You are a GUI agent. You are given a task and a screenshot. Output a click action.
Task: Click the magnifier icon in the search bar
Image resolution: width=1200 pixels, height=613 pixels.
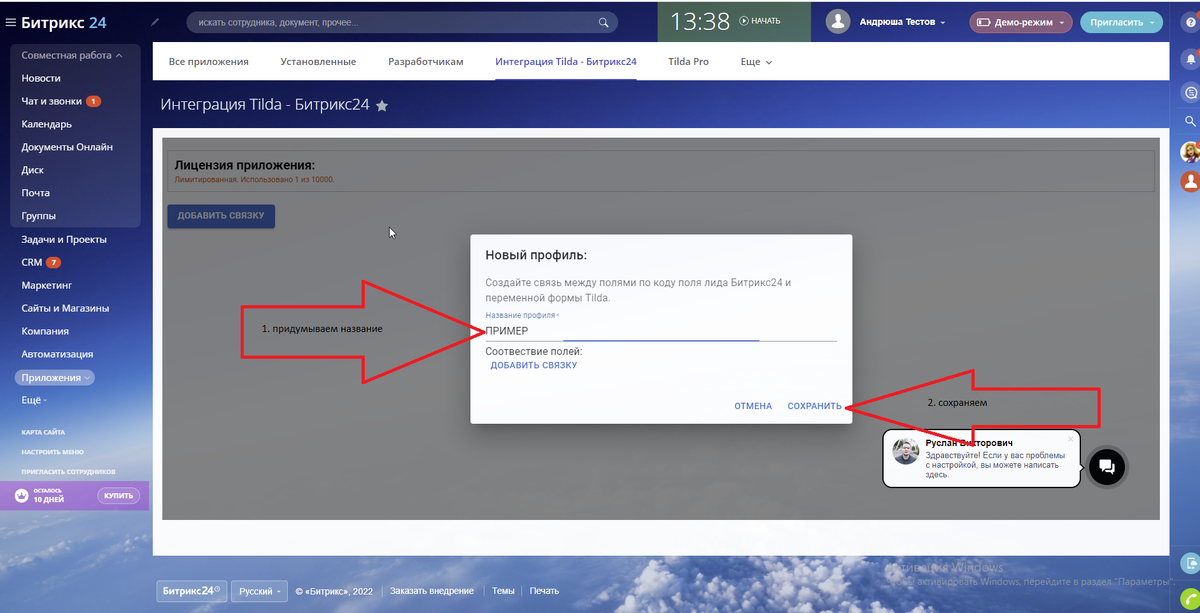click(603, 22)
